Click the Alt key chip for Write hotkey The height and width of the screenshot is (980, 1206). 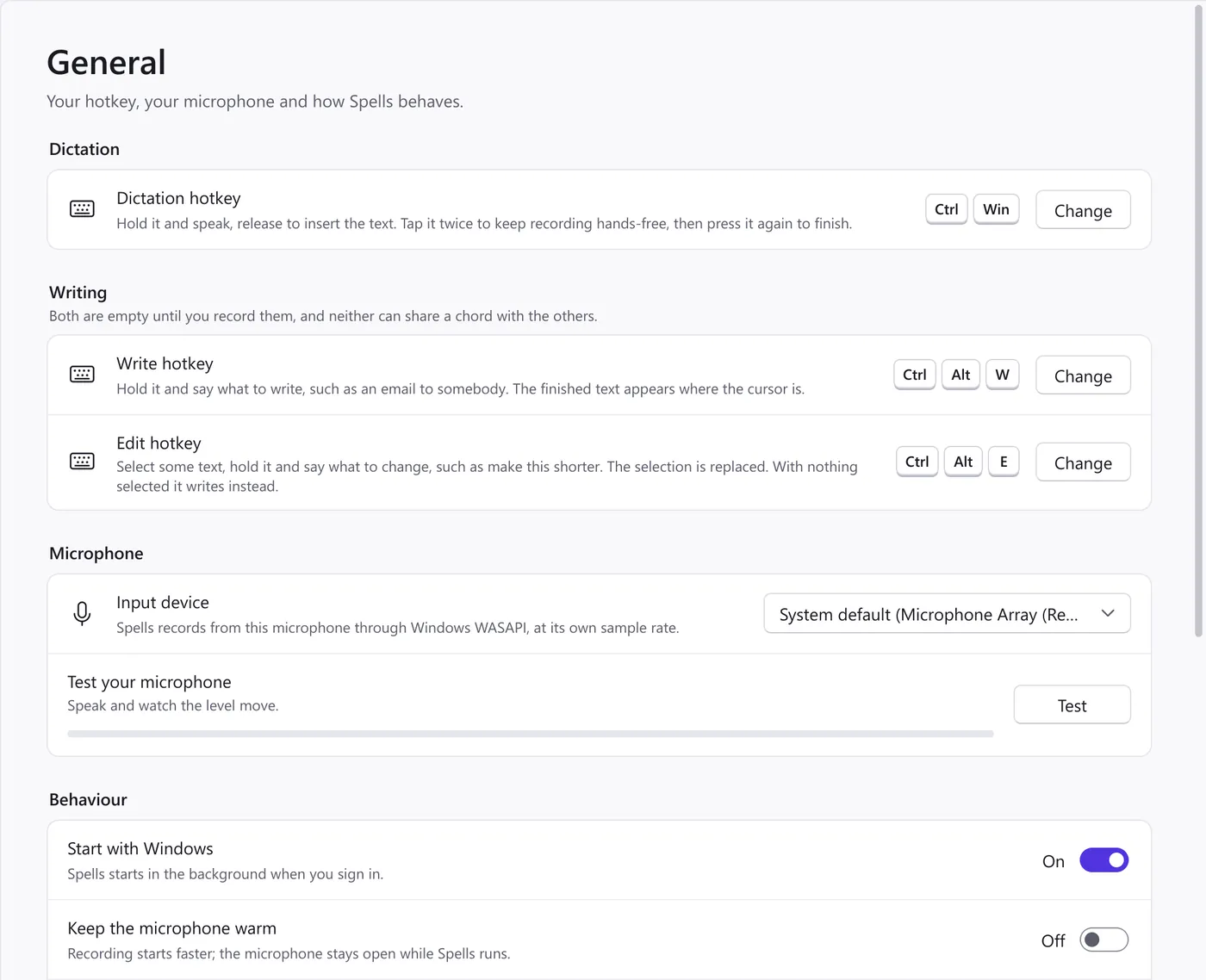click(960, 375)
